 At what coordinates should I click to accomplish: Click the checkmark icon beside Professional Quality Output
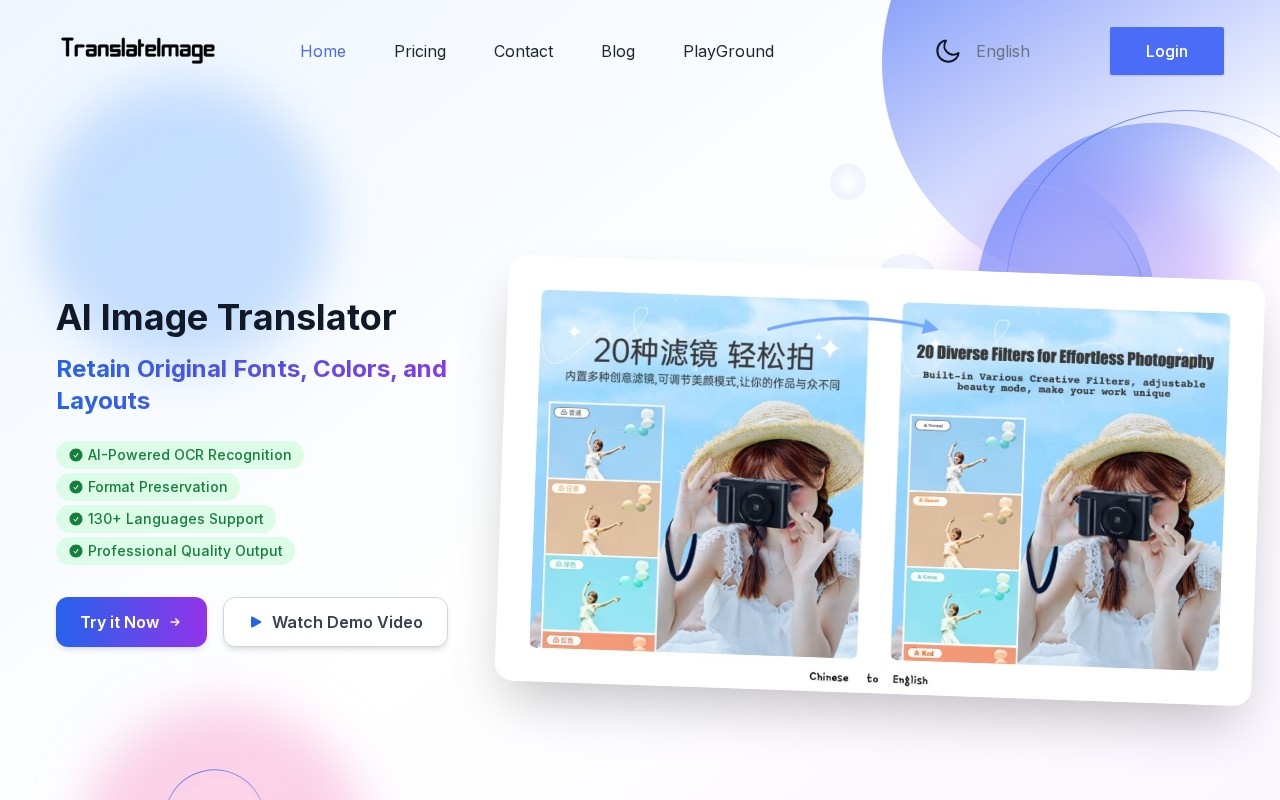[76, 551]
